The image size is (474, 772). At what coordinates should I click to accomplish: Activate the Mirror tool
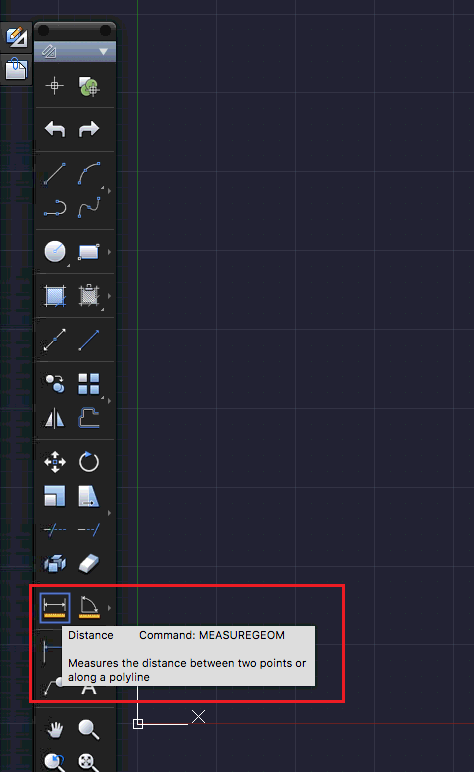[x=55, y=418]
